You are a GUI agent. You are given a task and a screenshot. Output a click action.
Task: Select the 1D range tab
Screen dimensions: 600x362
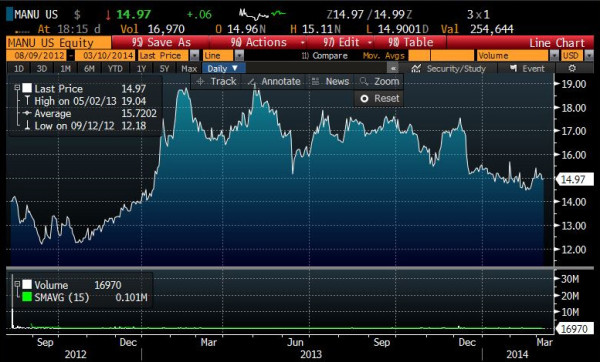pyautogui.click(x=19, y=69)
